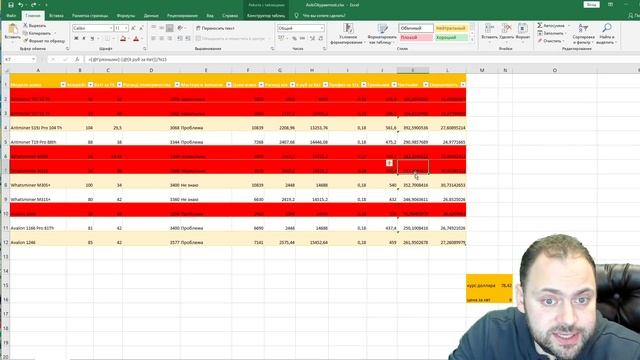Viewport: 640px width, 360px height.
Task: Click the Select All corner of sheet
Action: 5,70
